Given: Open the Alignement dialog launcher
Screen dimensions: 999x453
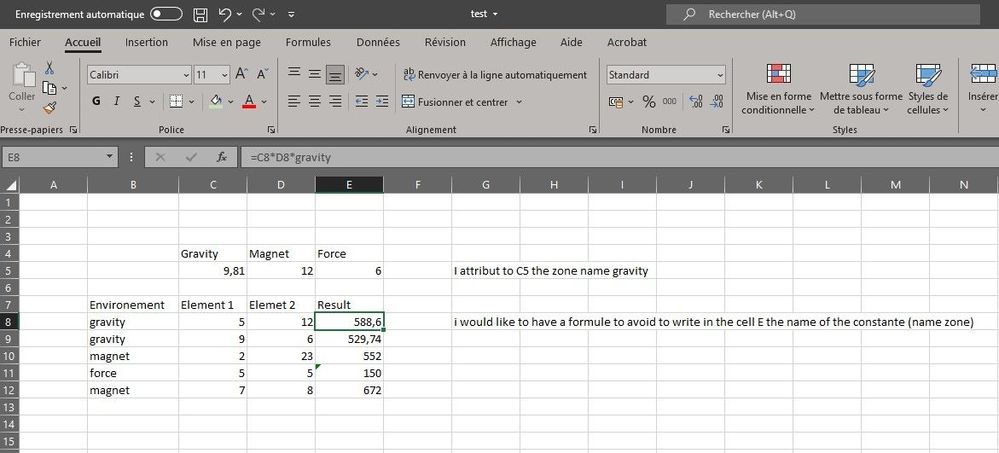Looking at the screenshot, I should pyautogui.click(x=593, y=129).
